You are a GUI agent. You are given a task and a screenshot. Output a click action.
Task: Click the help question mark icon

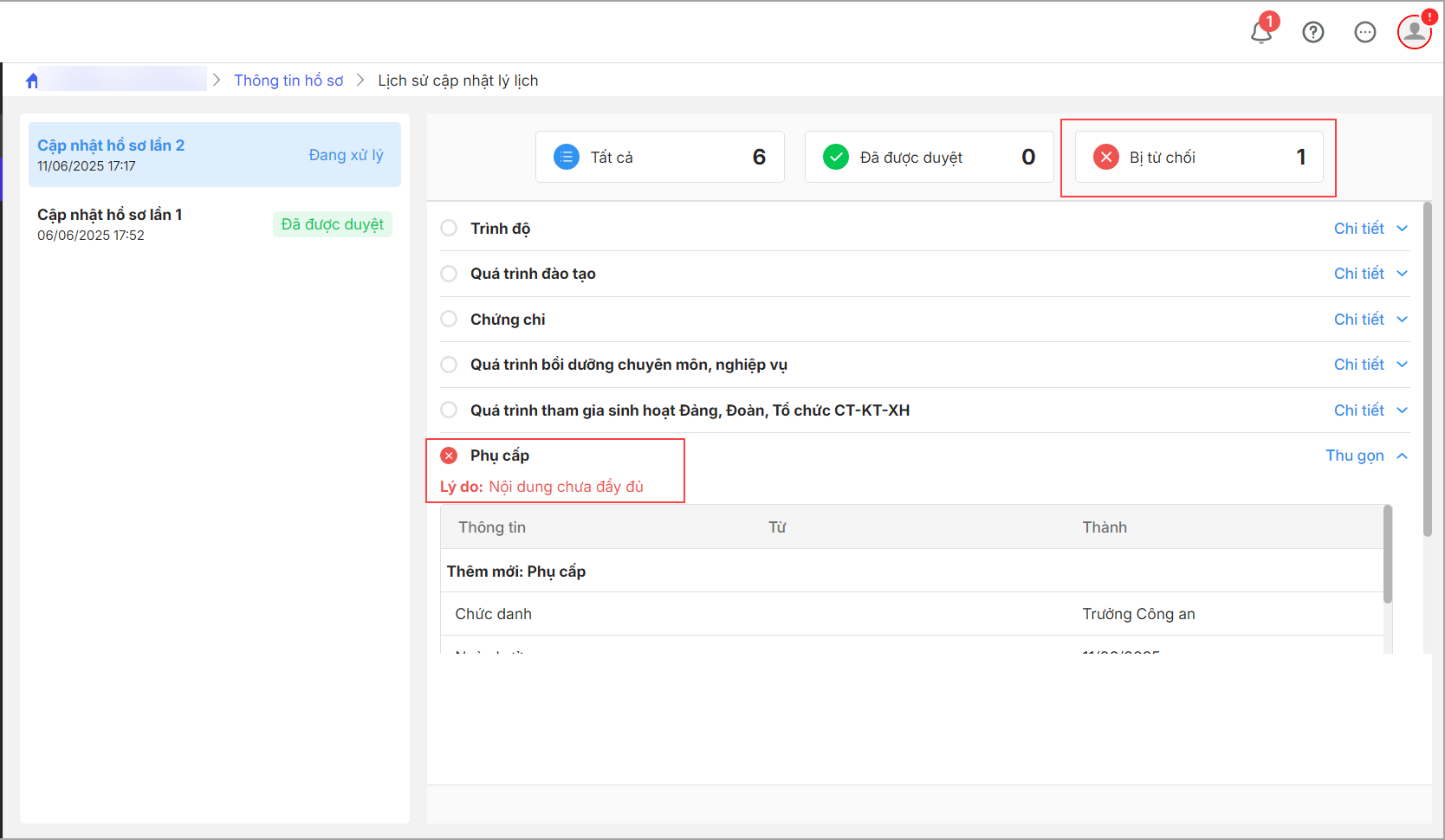pyautogui.click(x=1313, y=33)
